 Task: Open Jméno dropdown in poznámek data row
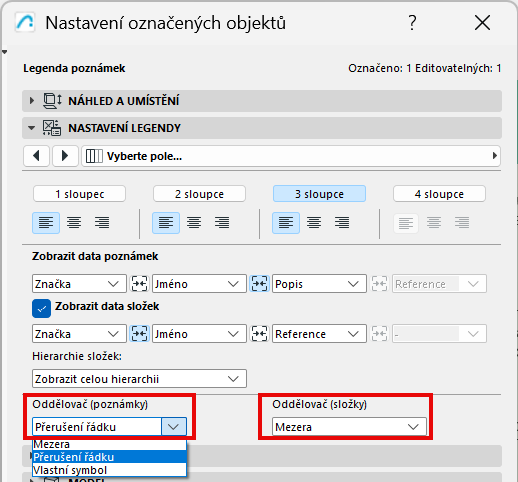coord(199,284)
